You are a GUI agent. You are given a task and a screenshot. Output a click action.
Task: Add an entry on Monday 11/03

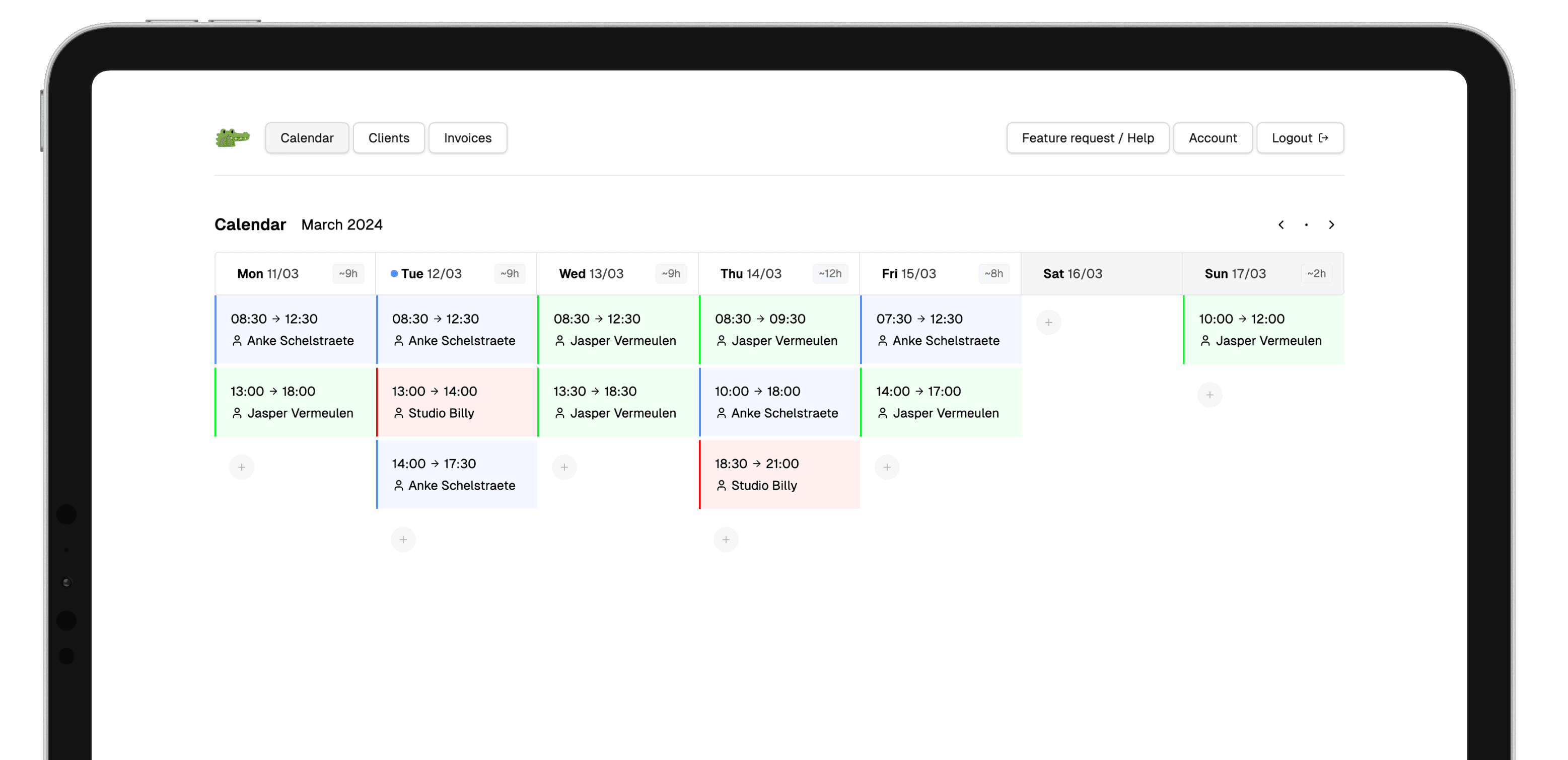[242, 467]
